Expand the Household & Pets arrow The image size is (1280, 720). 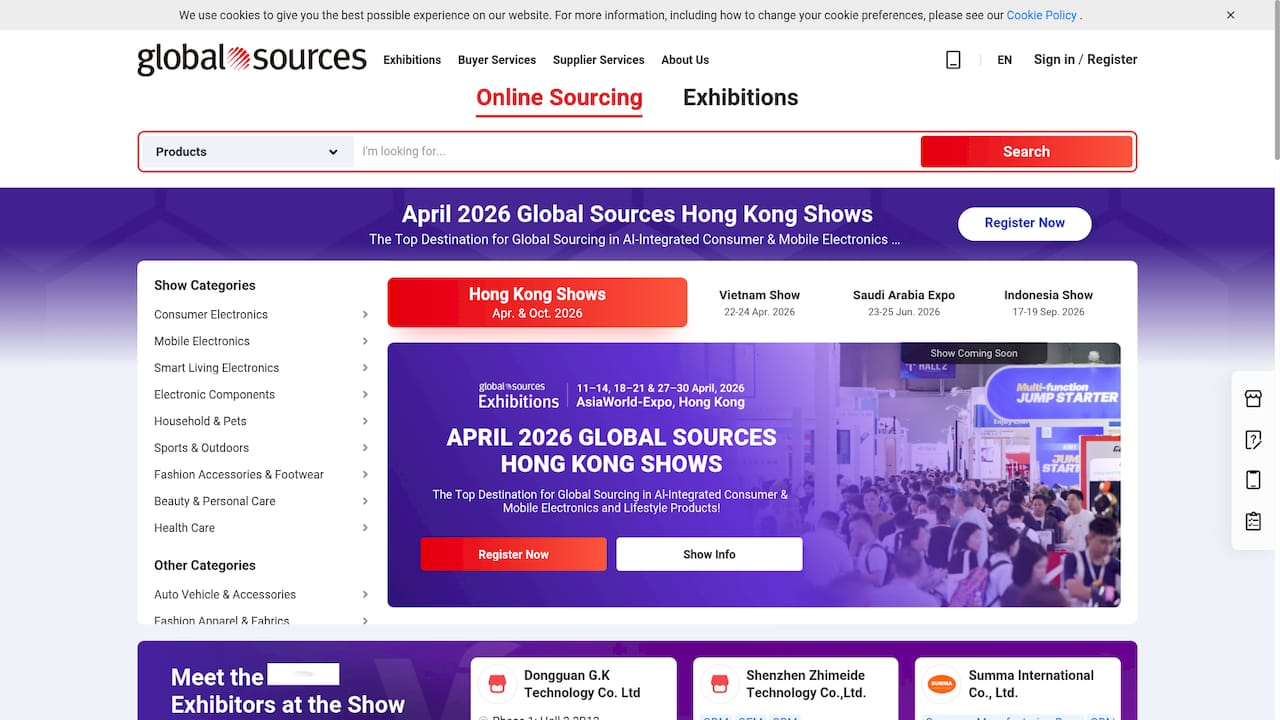point(365,421)
